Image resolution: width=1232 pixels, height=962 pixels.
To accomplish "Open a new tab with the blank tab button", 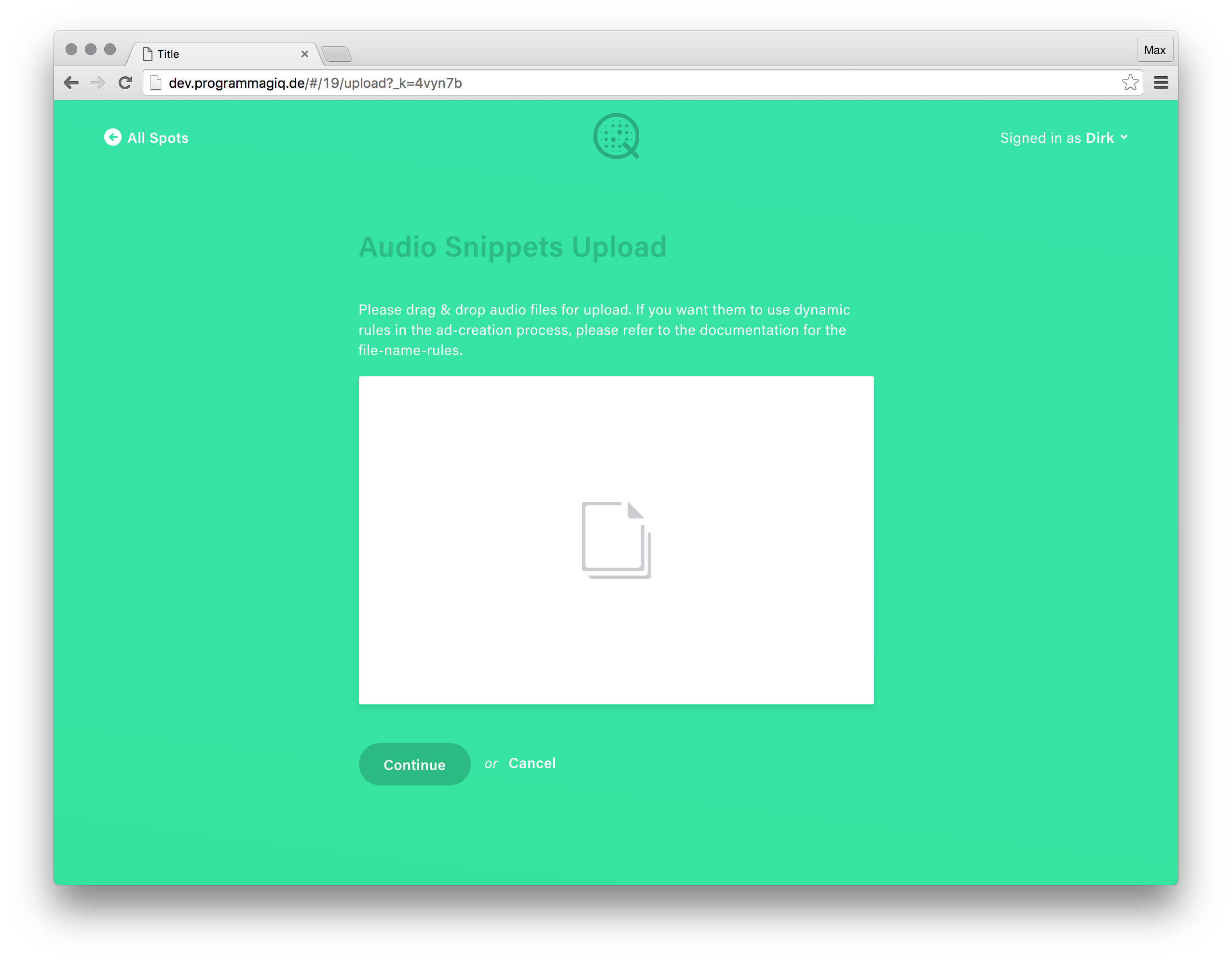I will (337, 55).
